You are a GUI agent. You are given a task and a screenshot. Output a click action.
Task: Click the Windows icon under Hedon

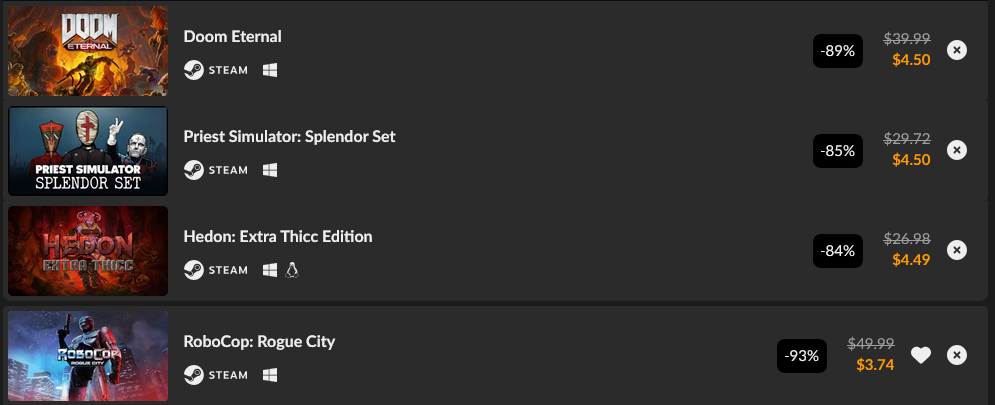point(270,270)
